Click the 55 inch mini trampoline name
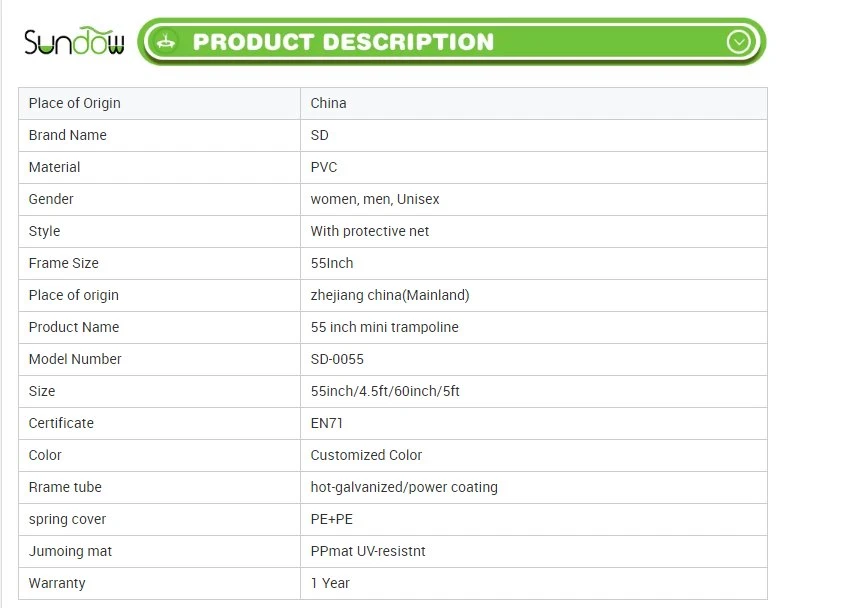The height and width of the screenshot is (608, 843). coord(384,327)
